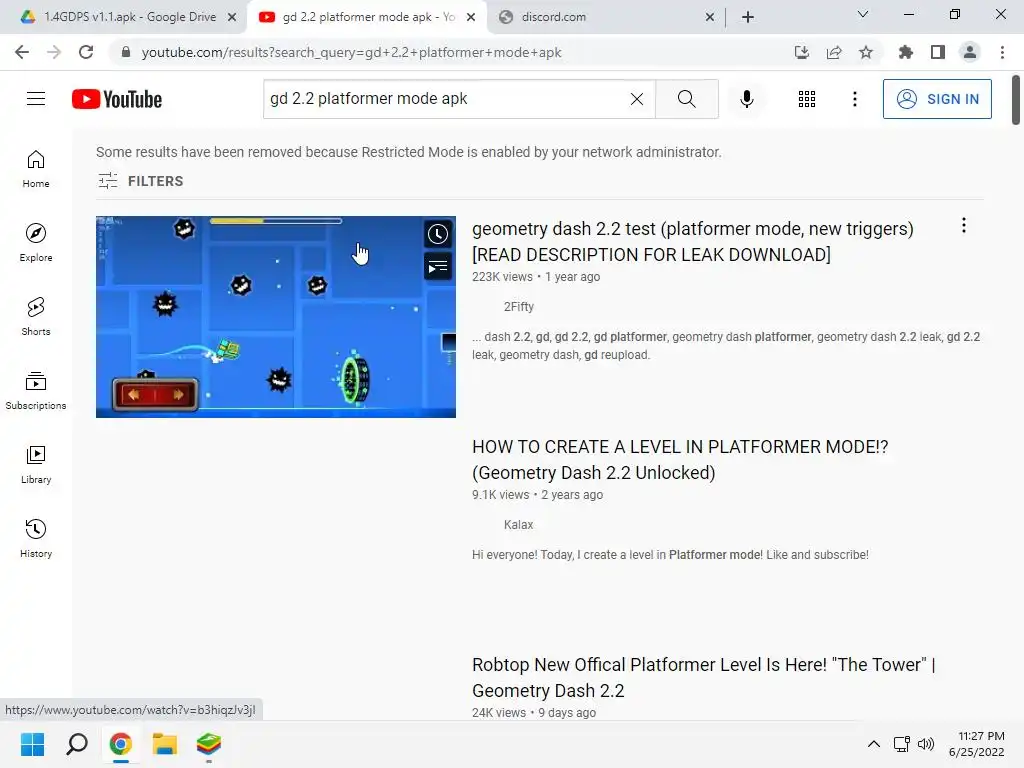Open YouTube settings three-dot menu

(x=854, y=99)
